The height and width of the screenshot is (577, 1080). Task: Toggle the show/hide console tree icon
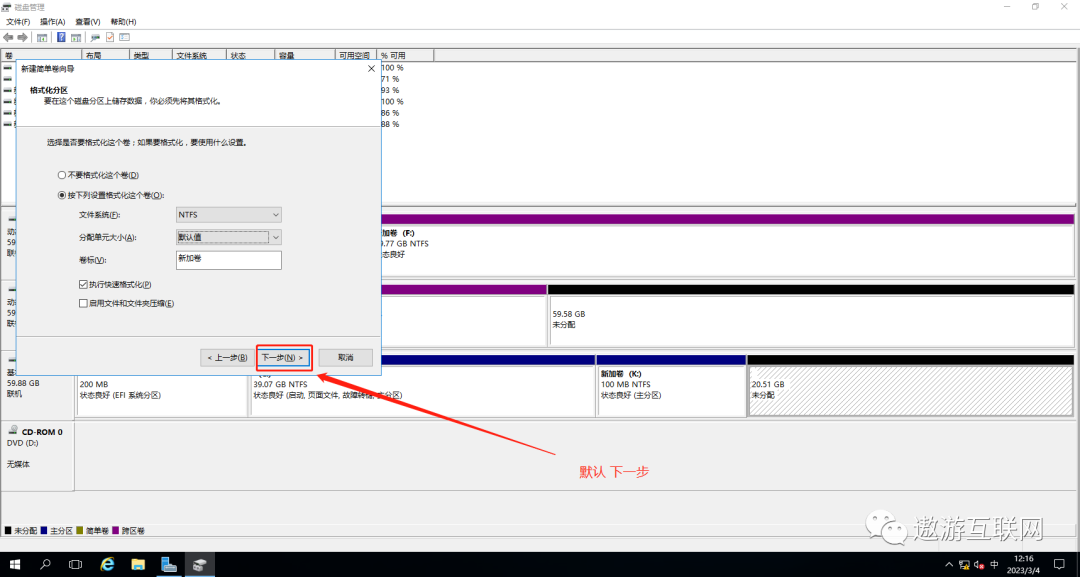coord(42,37)
